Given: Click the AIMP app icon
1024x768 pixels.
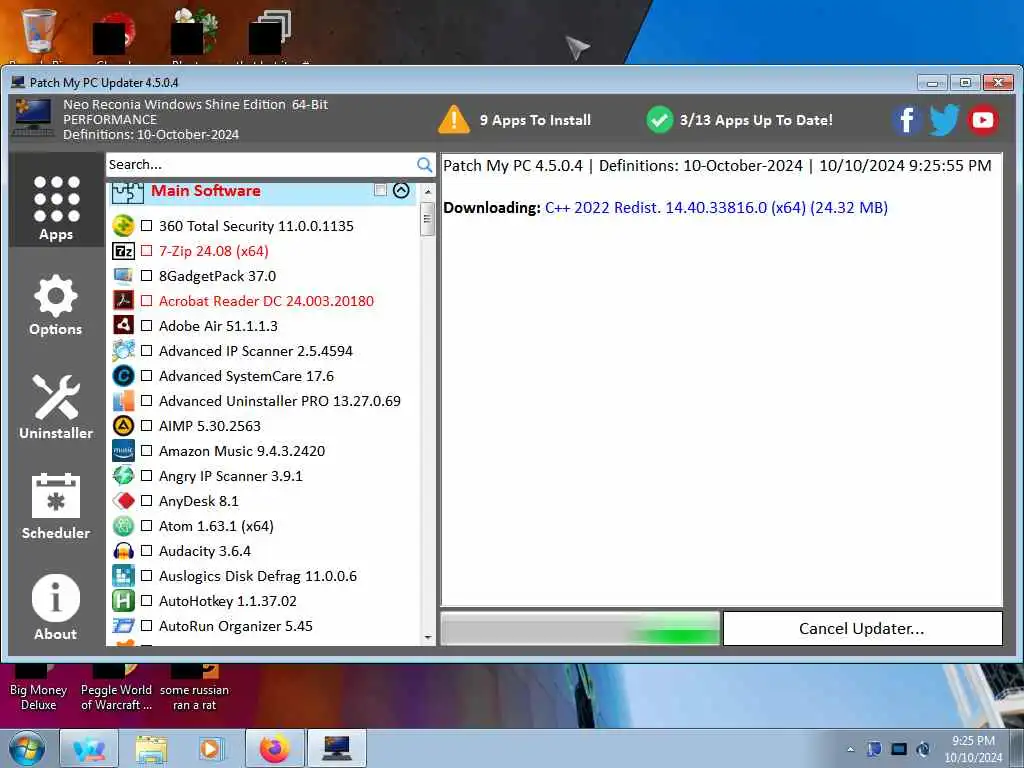Looking at the screenshot, I should [x=123, y=426].
